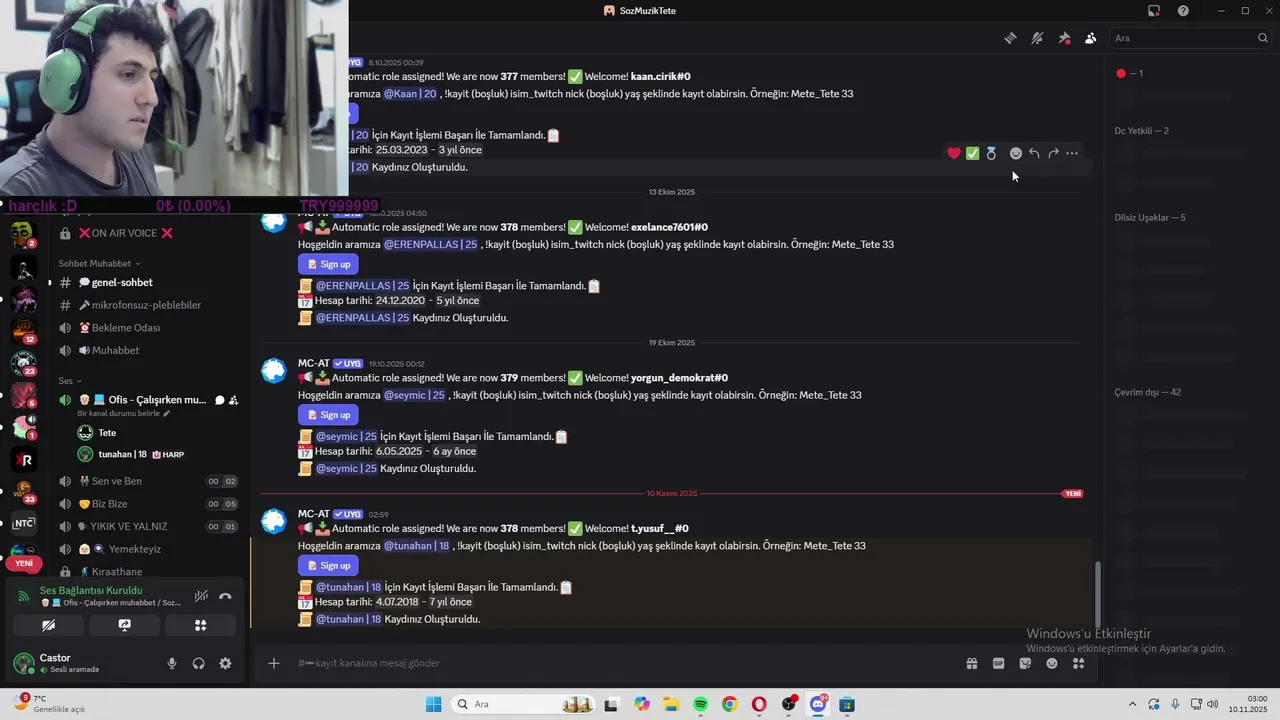Screen dimensions: 1280x720
Task: Click Ses Bağlantısı Kuruldu connection status
Action: (91, 590)
